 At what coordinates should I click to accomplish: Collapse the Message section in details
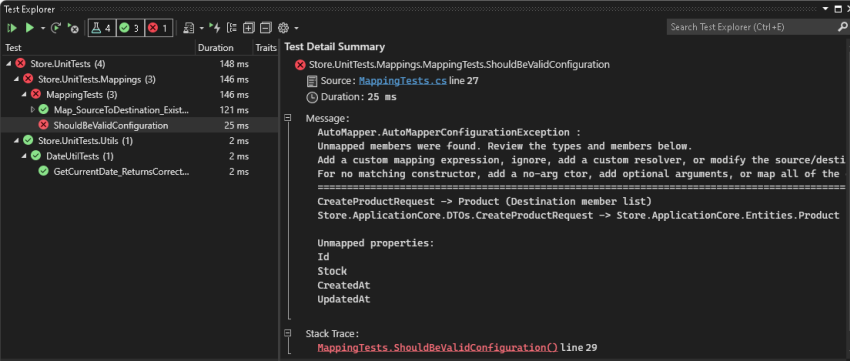pyautogui.click(x=288, y=118)
